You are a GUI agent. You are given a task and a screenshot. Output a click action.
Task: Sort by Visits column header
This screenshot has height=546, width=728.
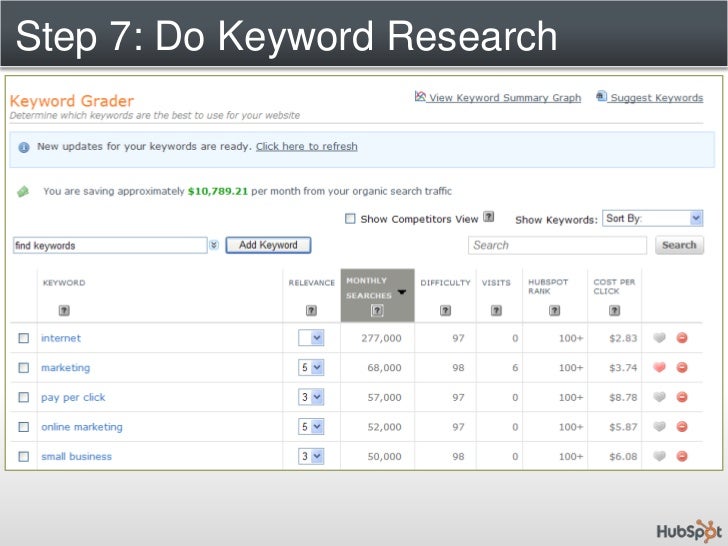[x=496, y=283]
